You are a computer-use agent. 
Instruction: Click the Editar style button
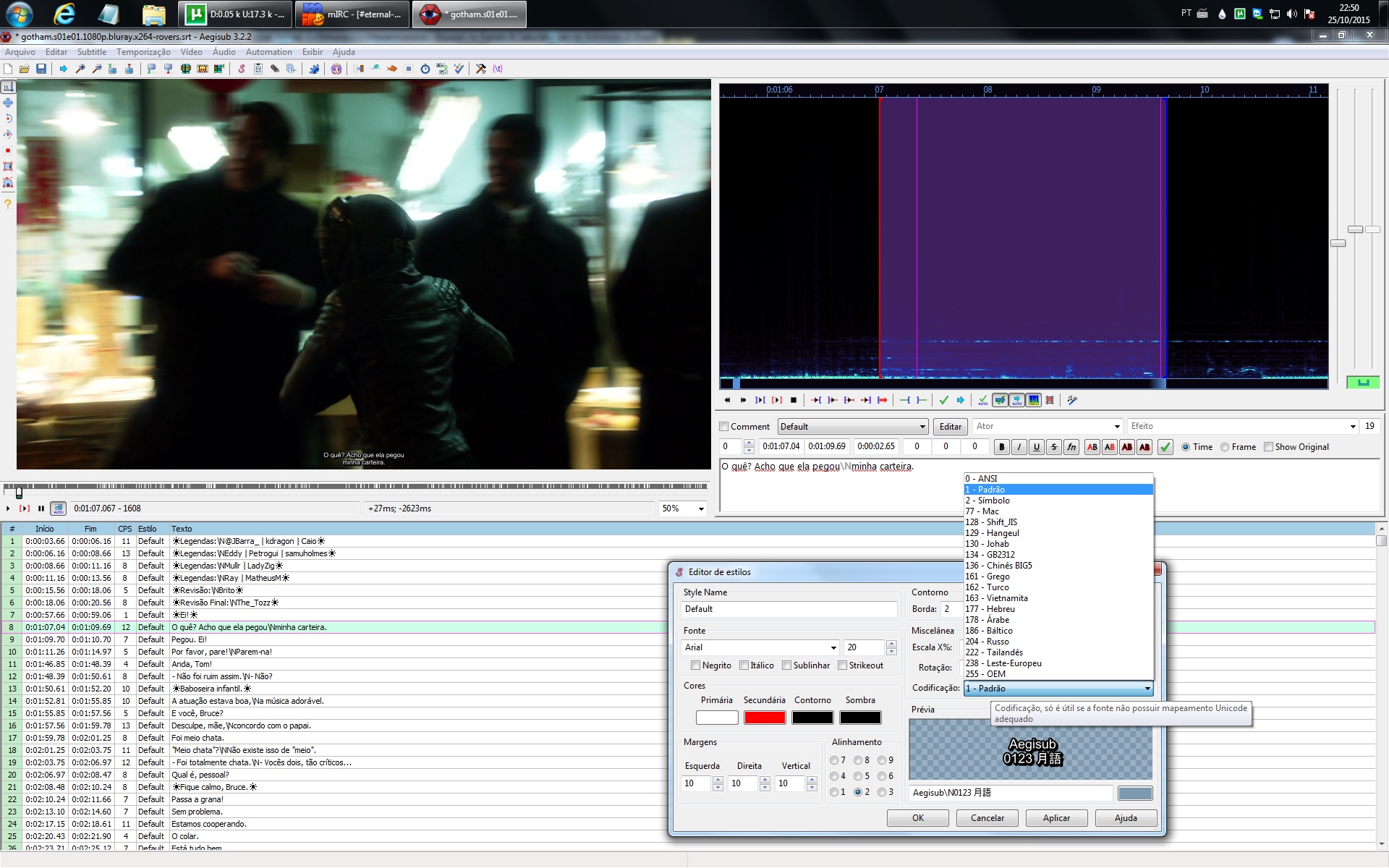[951, 427]
